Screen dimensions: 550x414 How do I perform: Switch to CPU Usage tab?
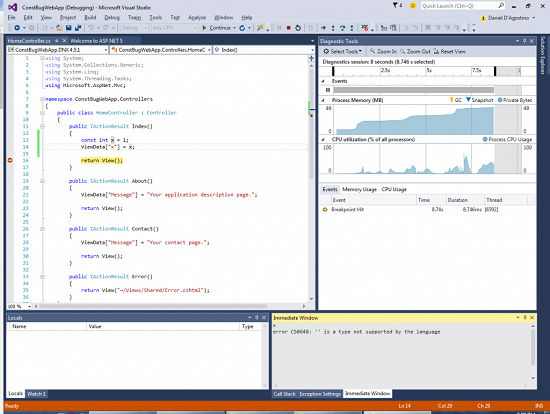[394, 189]
